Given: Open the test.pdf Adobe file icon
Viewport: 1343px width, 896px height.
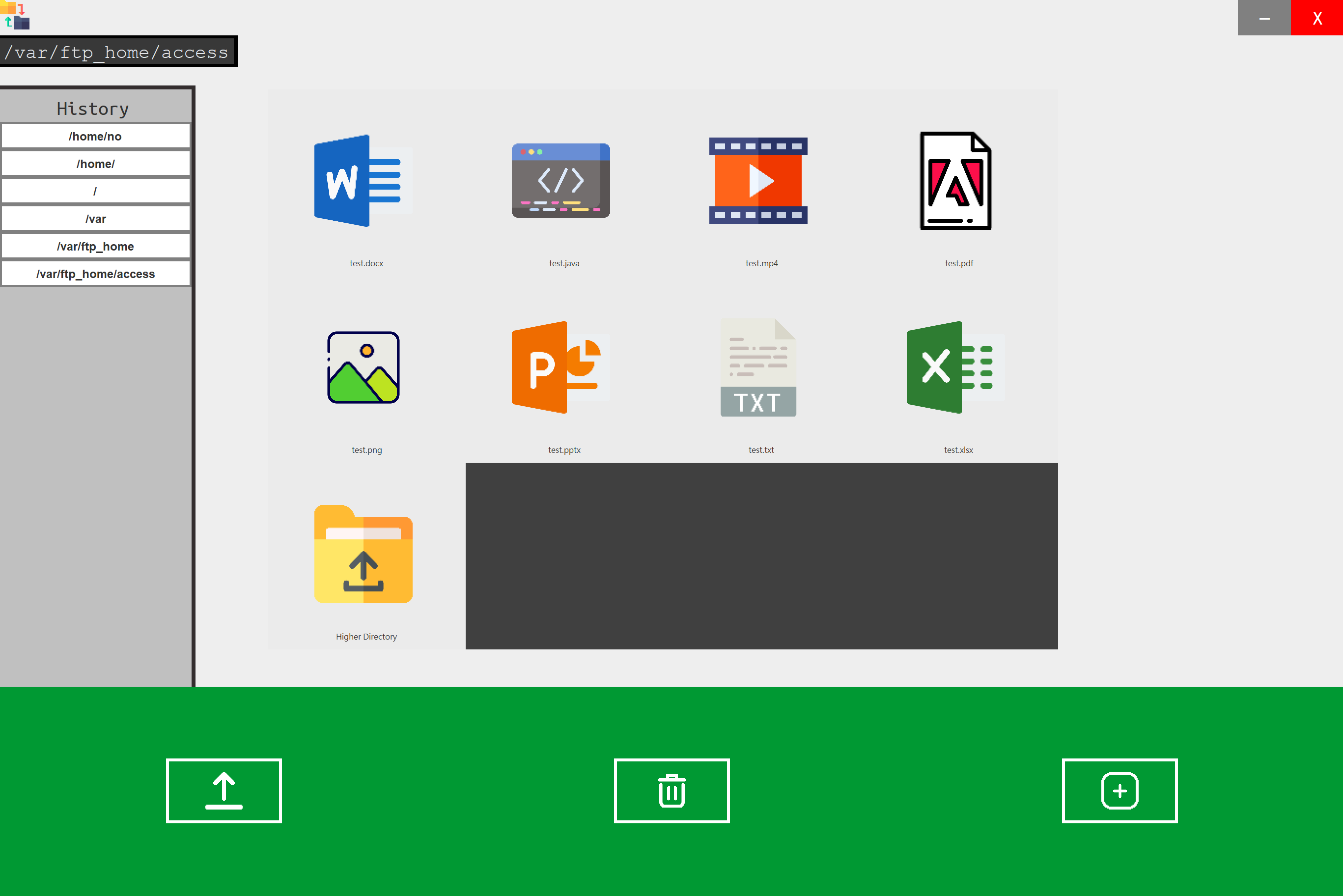Looking at the screenshot, I should (956, 181).
